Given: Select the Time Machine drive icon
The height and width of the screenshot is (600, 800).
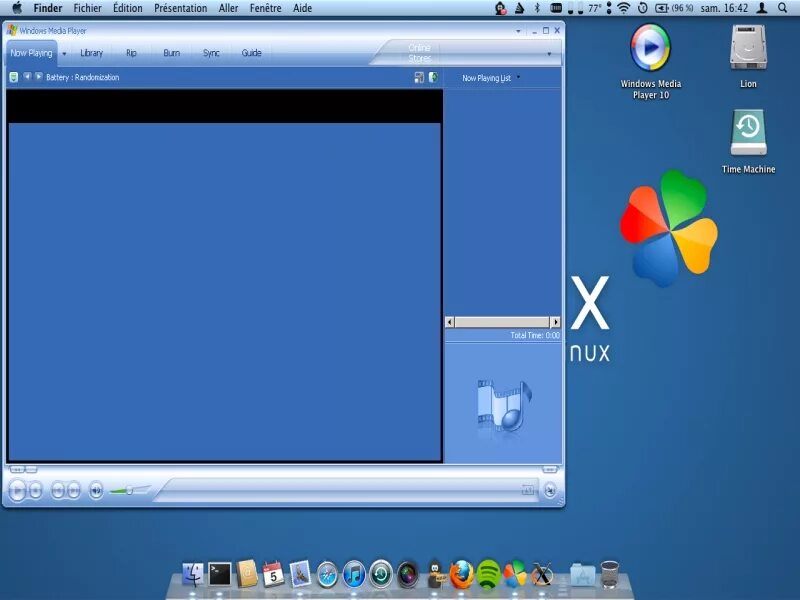Looking at the screenshot, I should coord(748,141).
